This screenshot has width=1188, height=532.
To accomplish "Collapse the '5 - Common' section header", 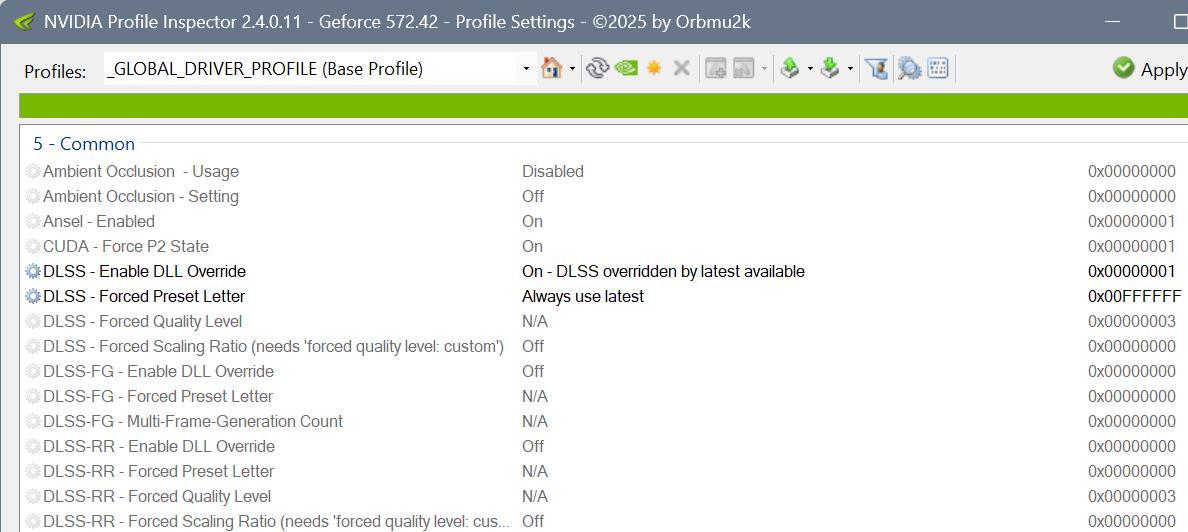I will (x=84, y=144).
